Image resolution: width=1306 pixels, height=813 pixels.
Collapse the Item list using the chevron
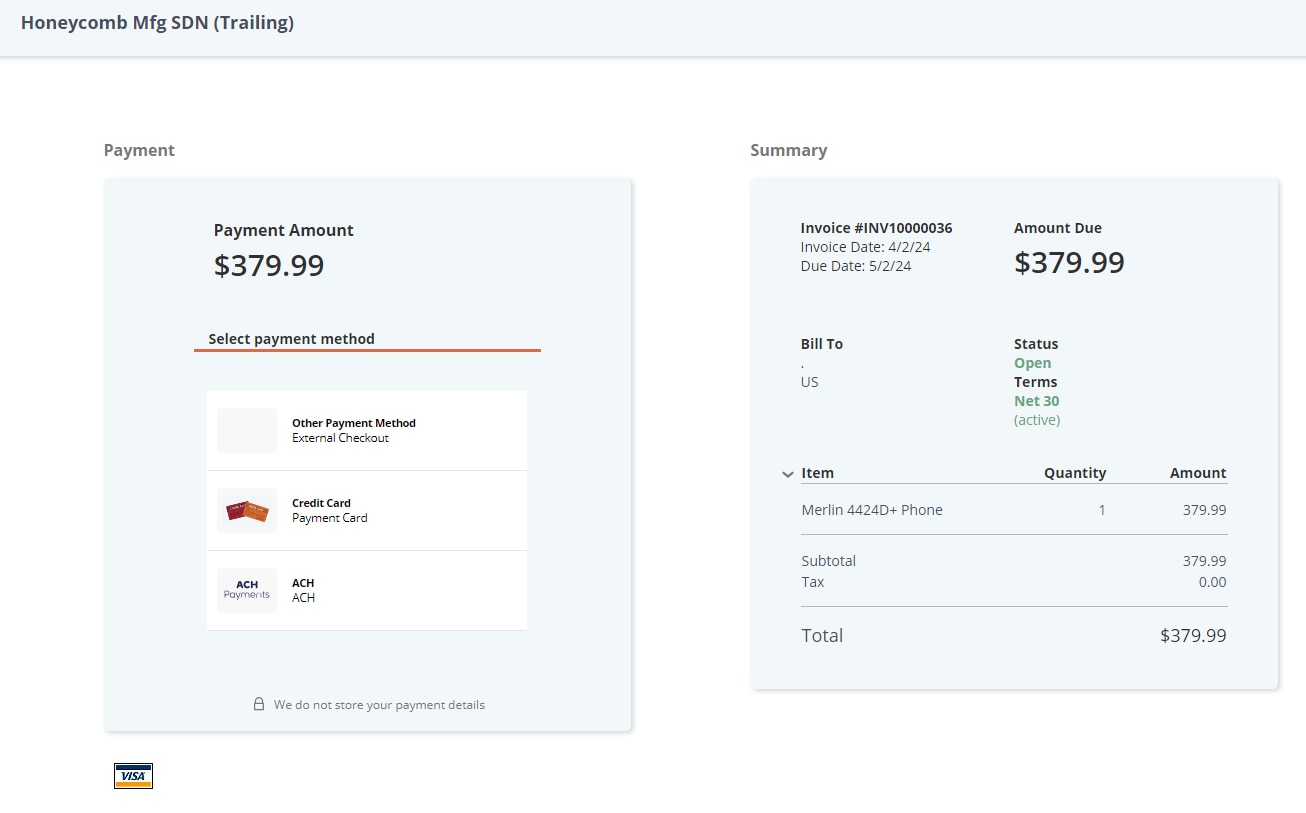(787, 474)
